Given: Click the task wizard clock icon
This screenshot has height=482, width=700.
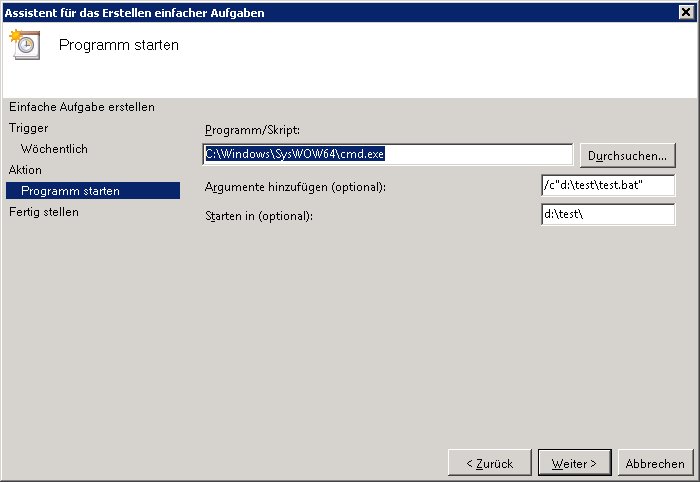Looking at the screenshot, I should 22,45.
